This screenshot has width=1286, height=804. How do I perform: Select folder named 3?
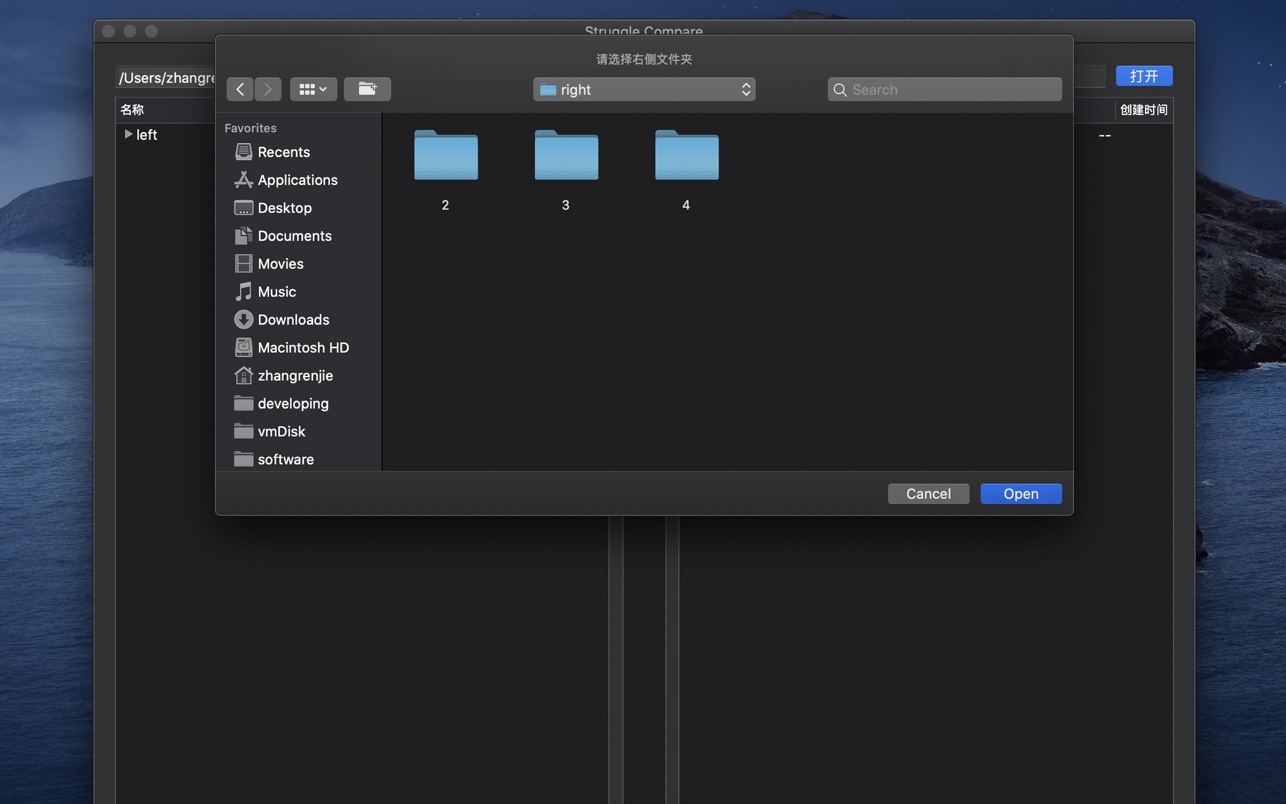point(566,170)
